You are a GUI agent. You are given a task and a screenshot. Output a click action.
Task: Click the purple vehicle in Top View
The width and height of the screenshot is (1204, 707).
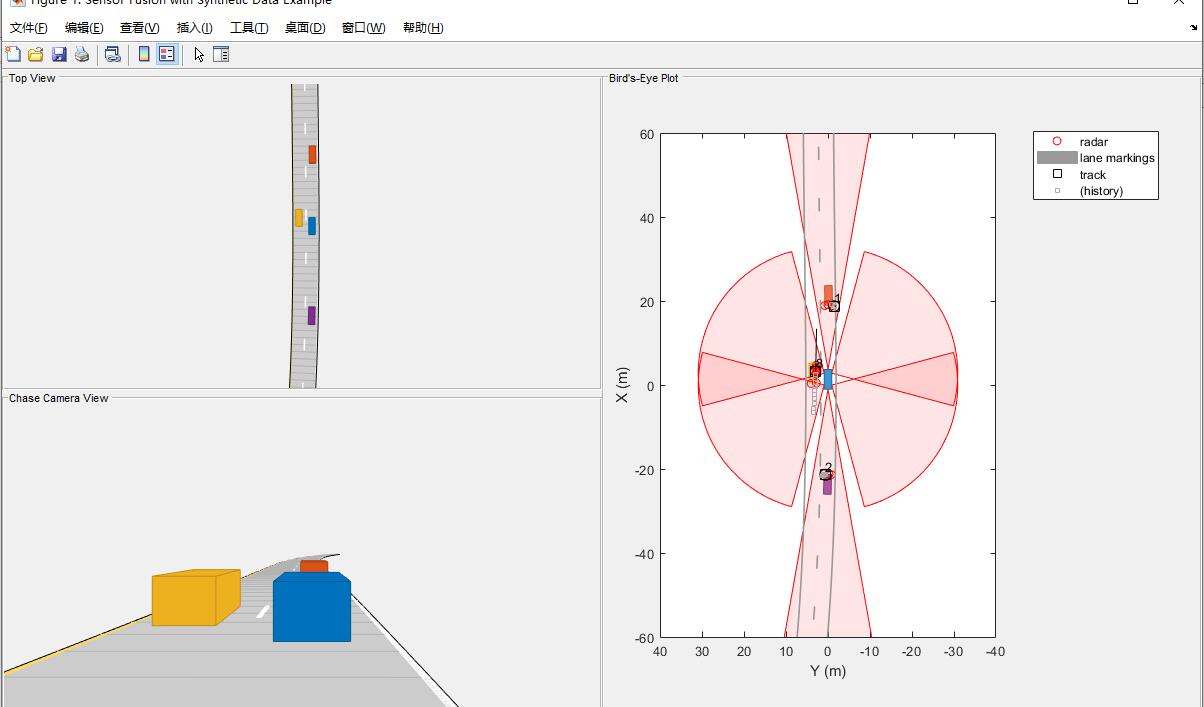coord(311,316)
